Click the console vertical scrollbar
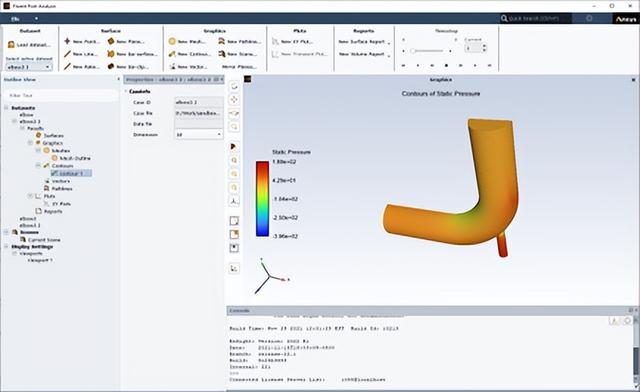 [x=636, y=353]
